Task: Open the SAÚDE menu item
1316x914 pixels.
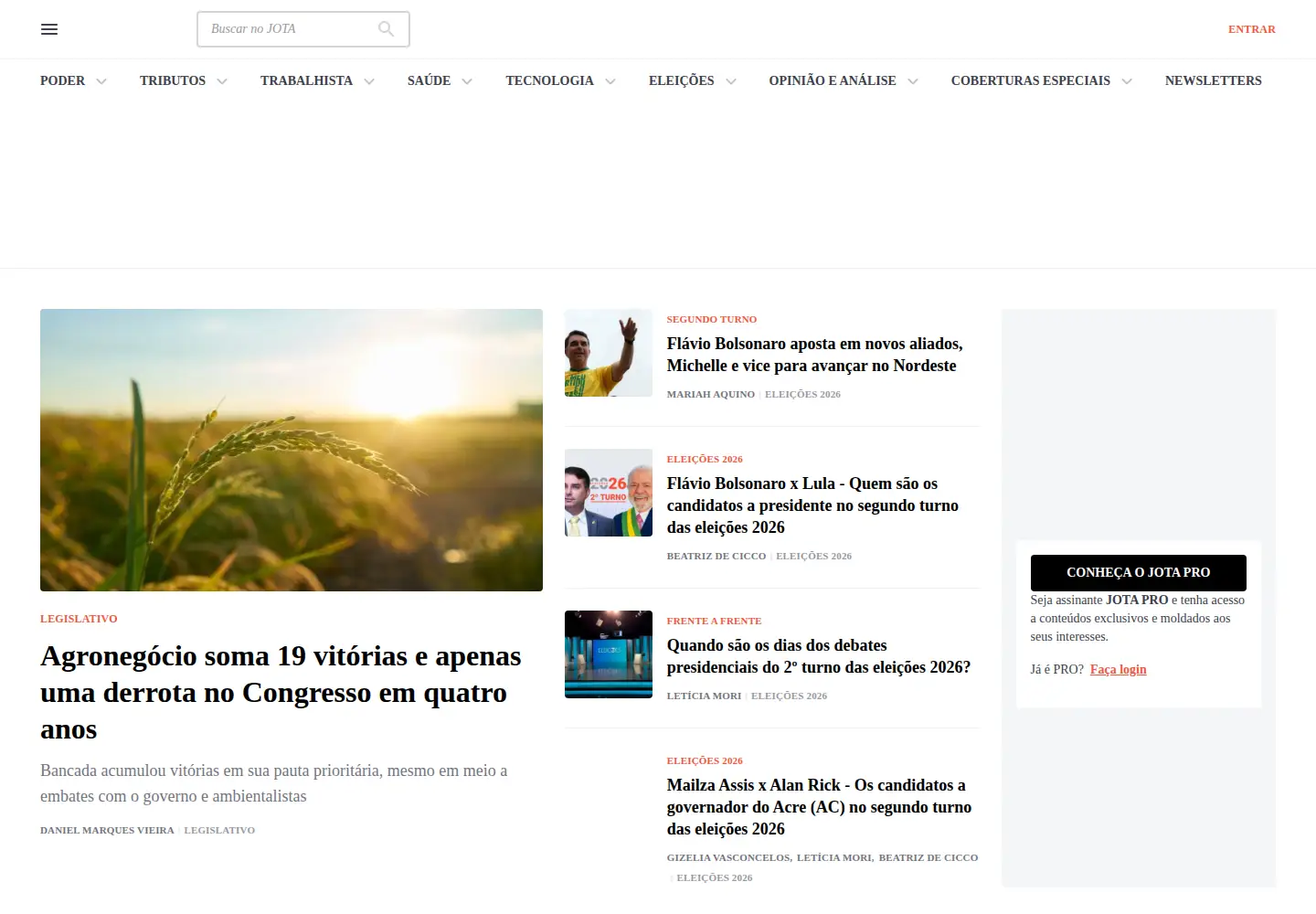Action: (x=429, y=80)
